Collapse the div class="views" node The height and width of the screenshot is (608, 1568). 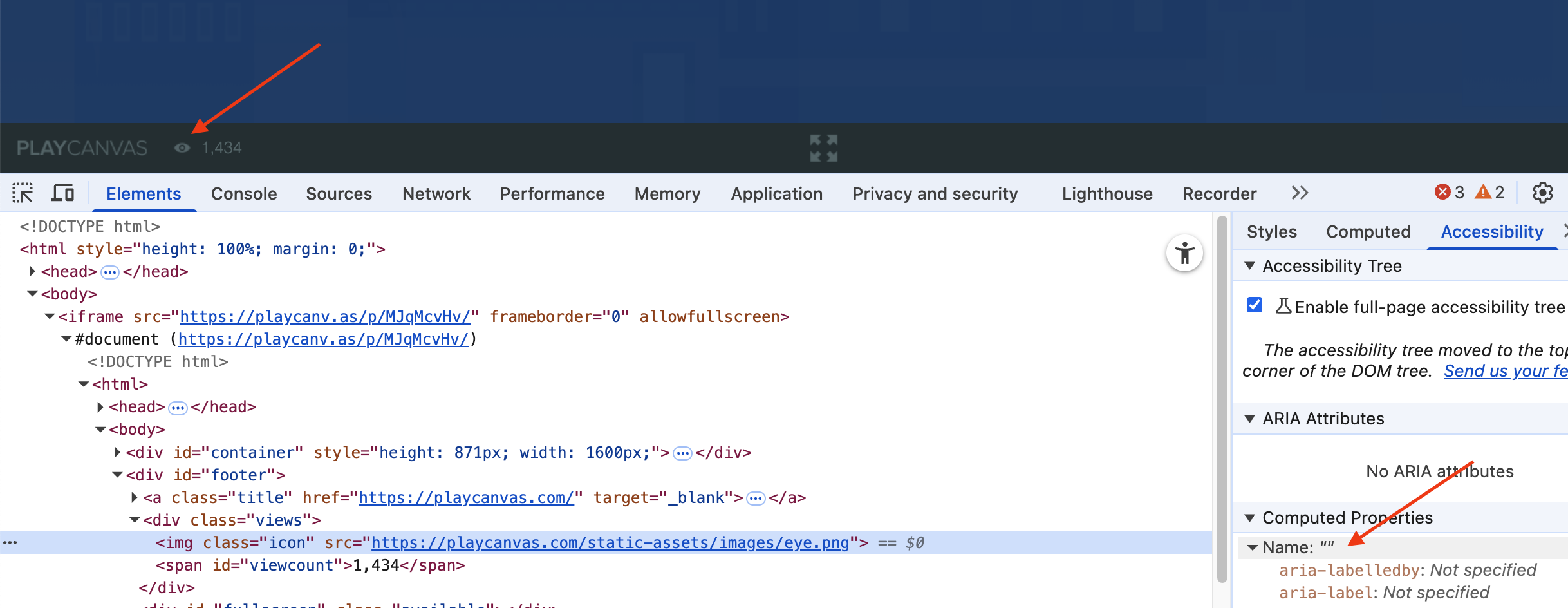[x=135, y=520]
